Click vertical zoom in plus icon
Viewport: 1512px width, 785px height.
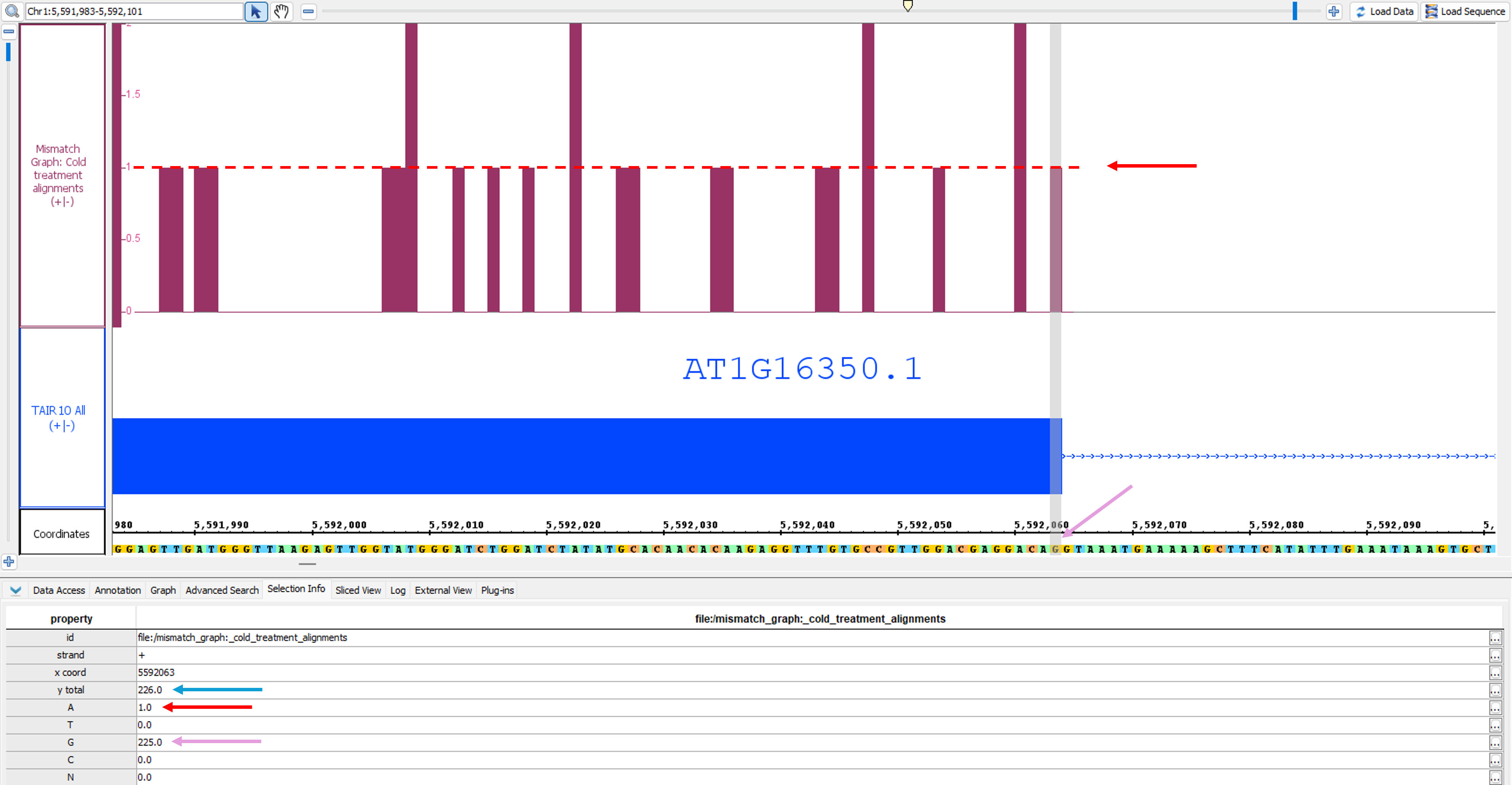tap(8, 561)
